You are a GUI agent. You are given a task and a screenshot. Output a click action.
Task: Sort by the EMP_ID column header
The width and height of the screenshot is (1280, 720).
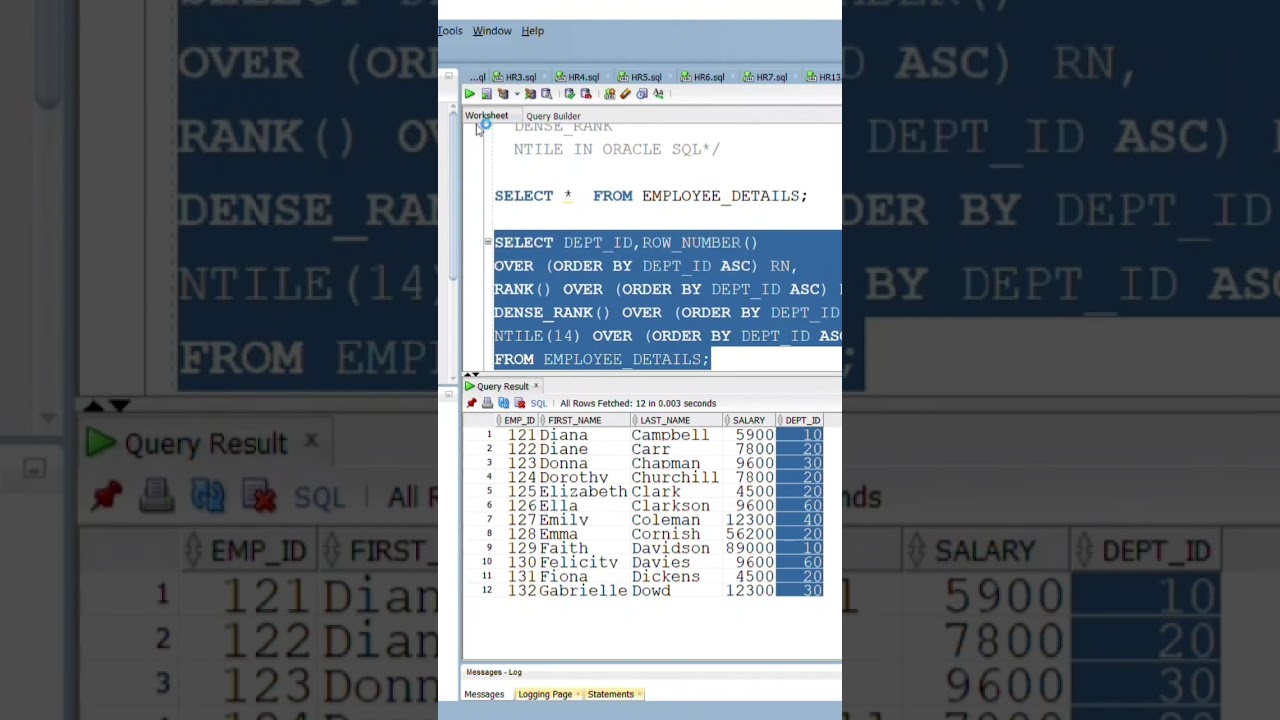(518, 420)
